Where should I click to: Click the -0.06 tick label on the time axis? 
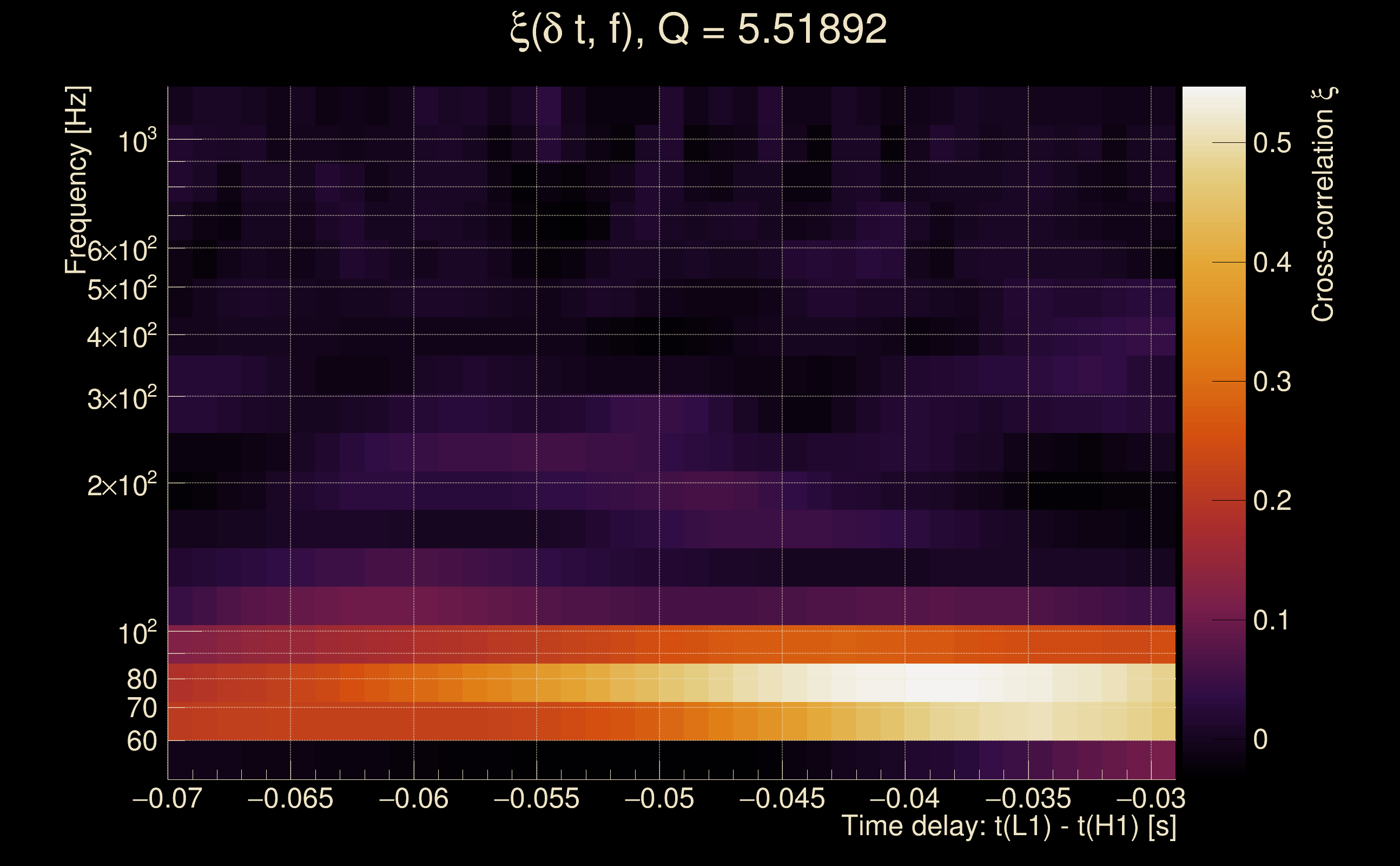coord(413,798)
